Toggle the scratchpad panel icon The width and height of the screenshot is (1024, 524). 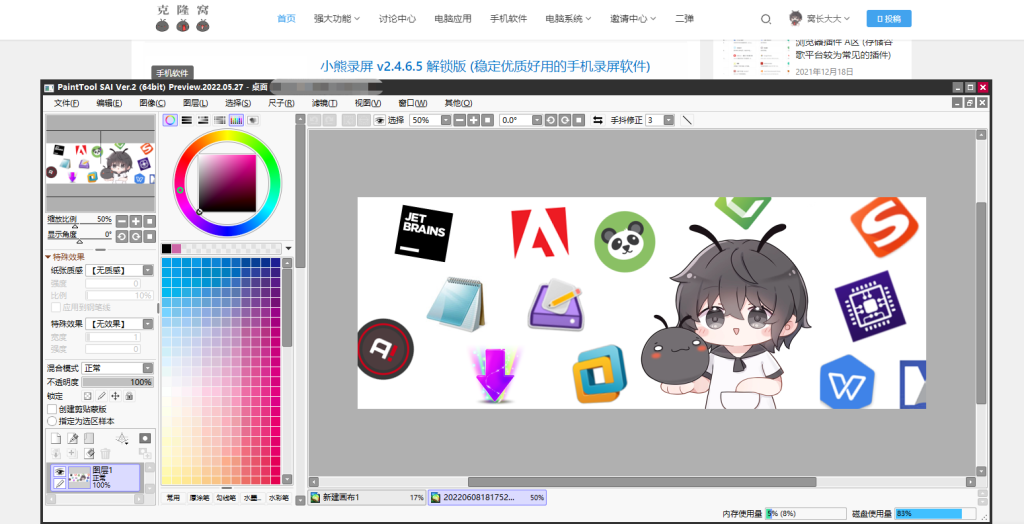253,120
